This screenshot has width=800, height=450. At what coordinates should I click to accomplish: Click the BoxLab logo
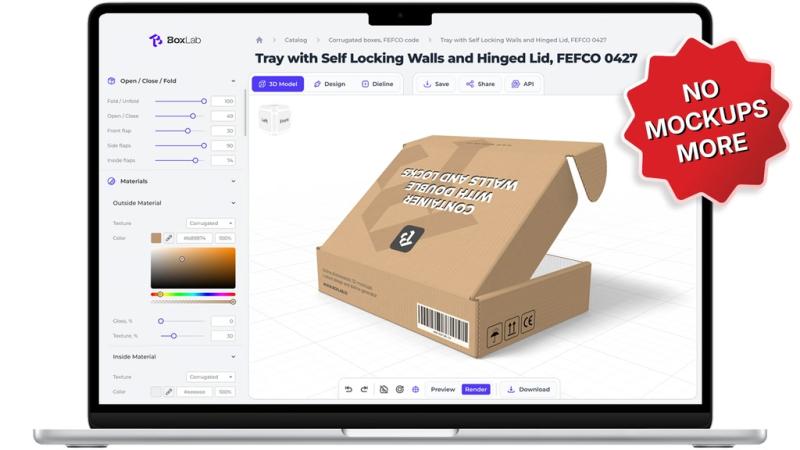click(x=176, y=41)
